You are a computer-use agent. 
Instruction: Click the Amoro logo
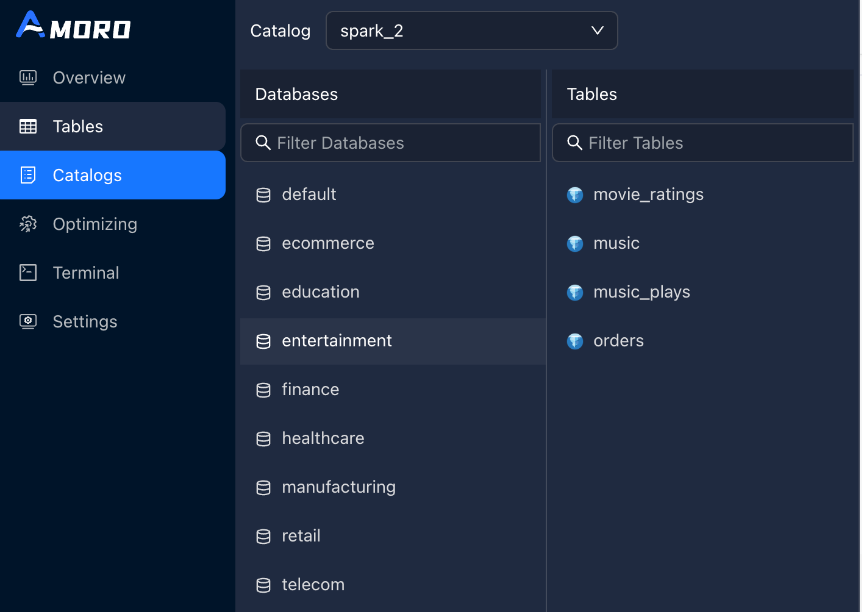pyautogui.click(x=73, y=27)
